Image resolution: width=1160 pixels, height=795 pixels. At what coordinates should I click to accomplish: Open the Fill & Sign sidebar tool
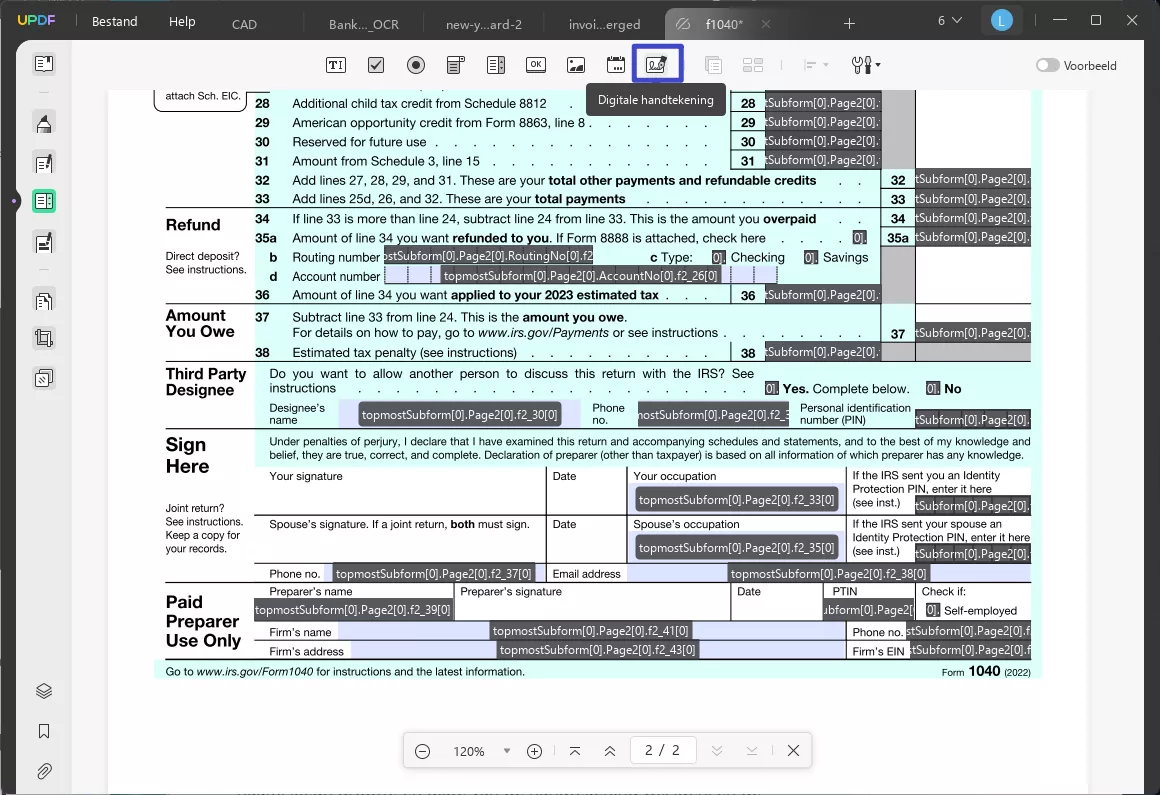[44, 242]
